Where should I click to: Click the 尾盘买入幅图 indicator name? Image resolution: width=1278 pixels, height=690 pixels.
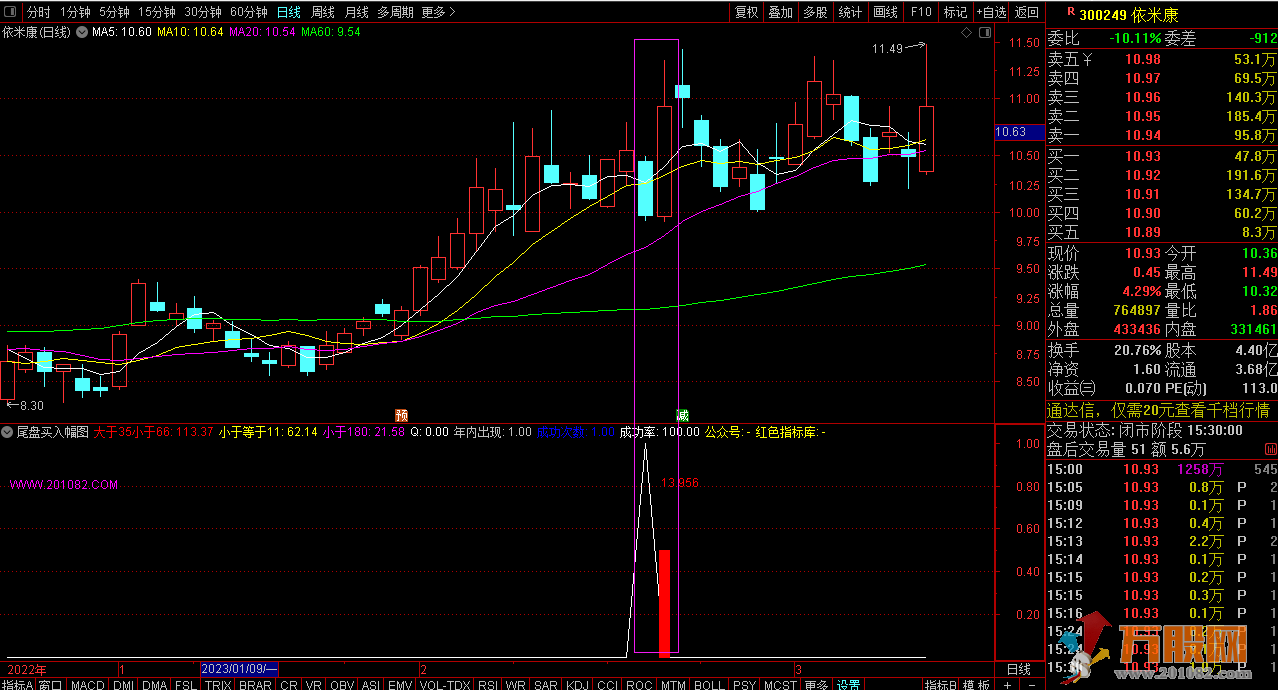point(53,432)
